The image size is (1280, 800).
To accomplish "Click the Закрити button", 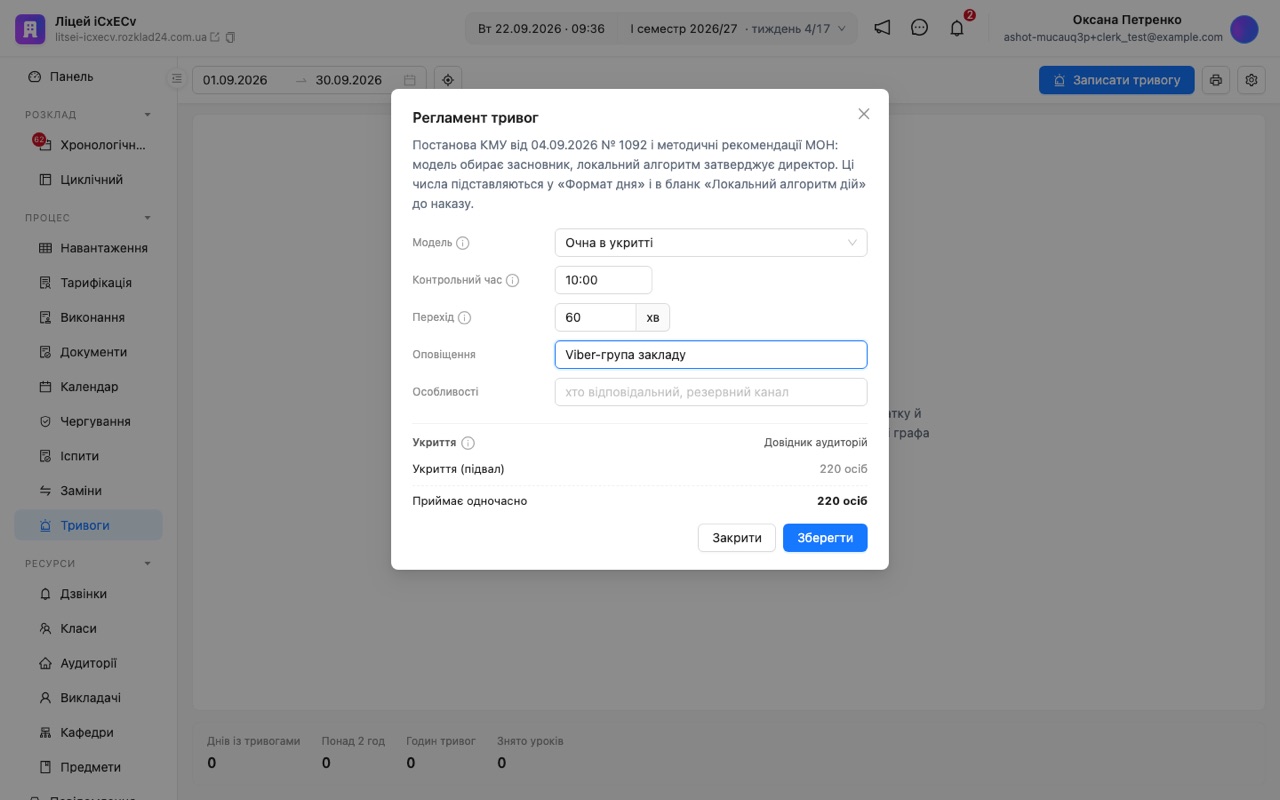I will pos(737,538).
